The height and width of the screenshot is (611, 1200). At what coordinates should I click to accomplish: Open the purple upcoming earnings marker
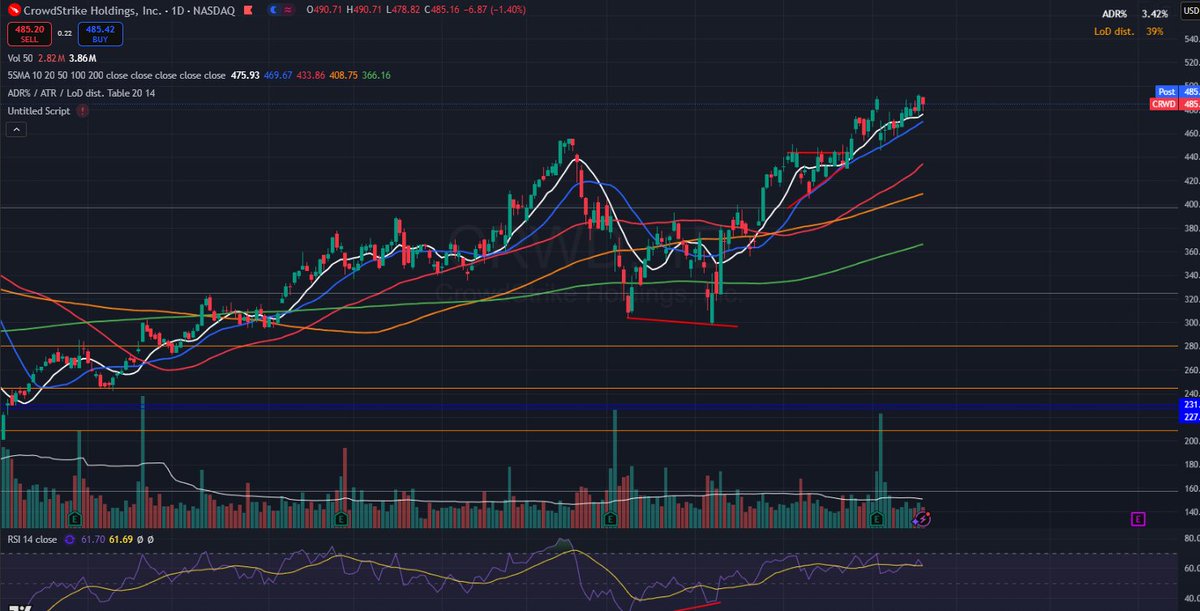pos(1138,518)
